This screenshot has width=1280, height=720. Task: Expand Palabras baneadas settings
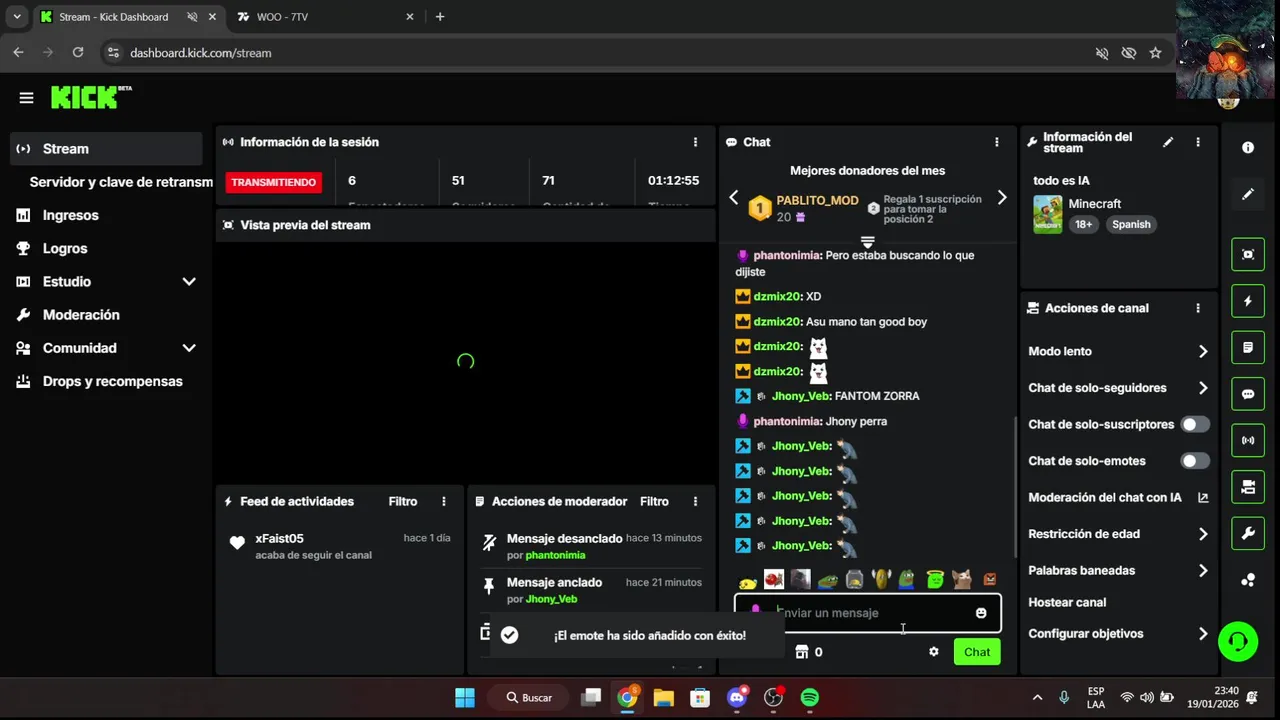click(x=1203, y=571)
